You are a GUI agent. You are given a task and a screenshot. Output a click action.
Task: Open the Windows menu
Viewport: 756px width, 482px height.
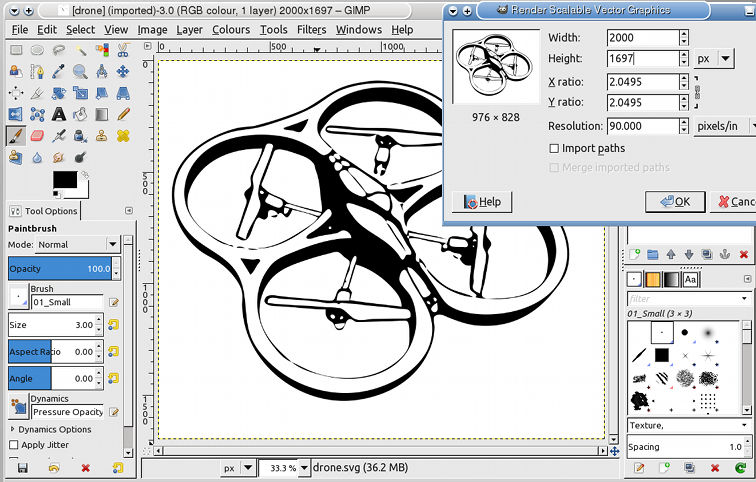tap(359, 30)
